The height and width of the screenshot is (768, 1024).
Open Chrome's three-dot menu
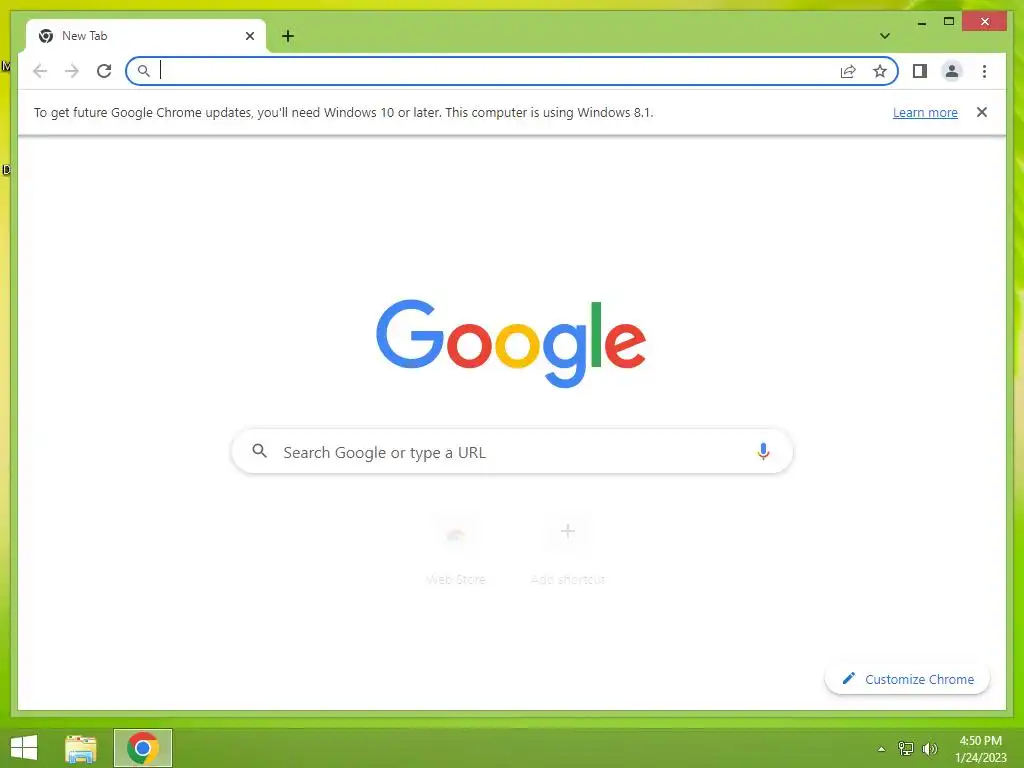[984, 71]
